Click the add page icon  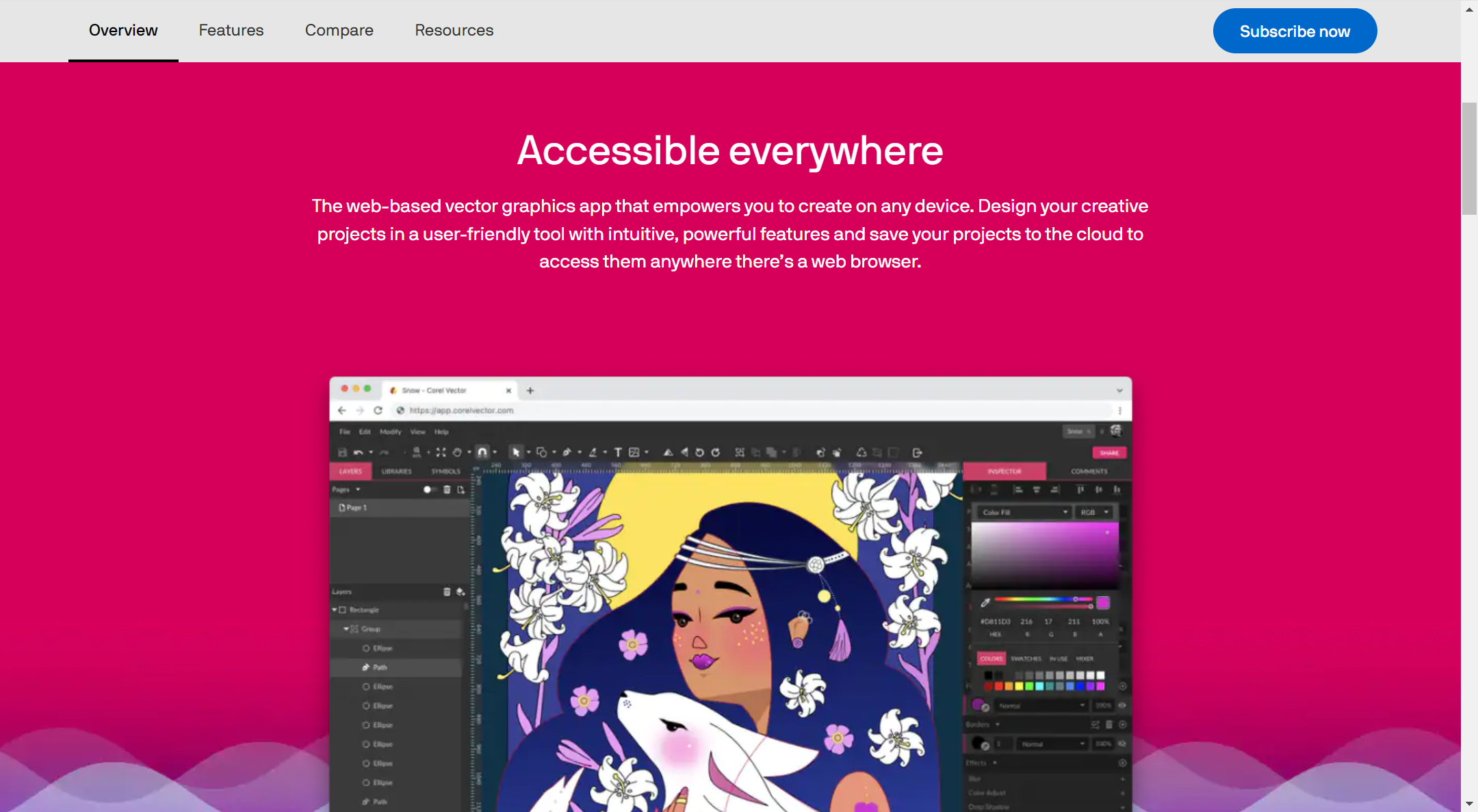tap(461, 490)
